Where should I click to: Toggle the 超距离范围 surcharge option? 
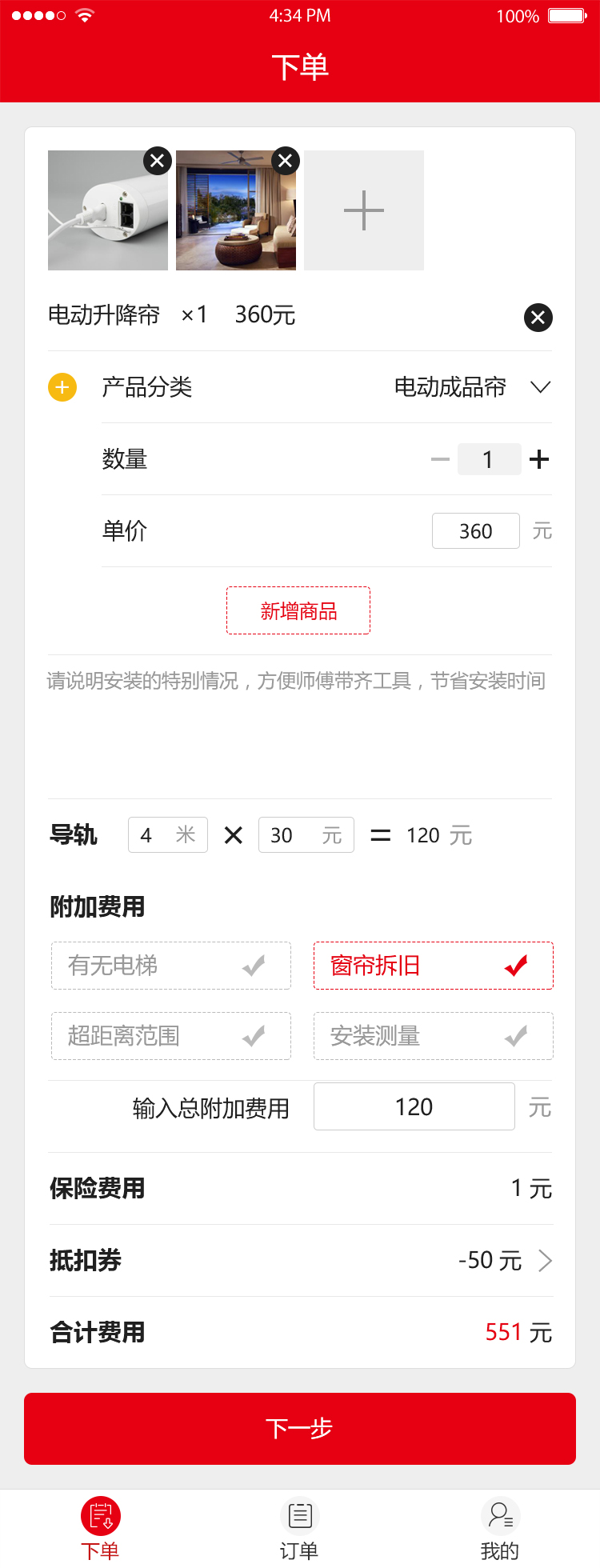[171, 1036]
